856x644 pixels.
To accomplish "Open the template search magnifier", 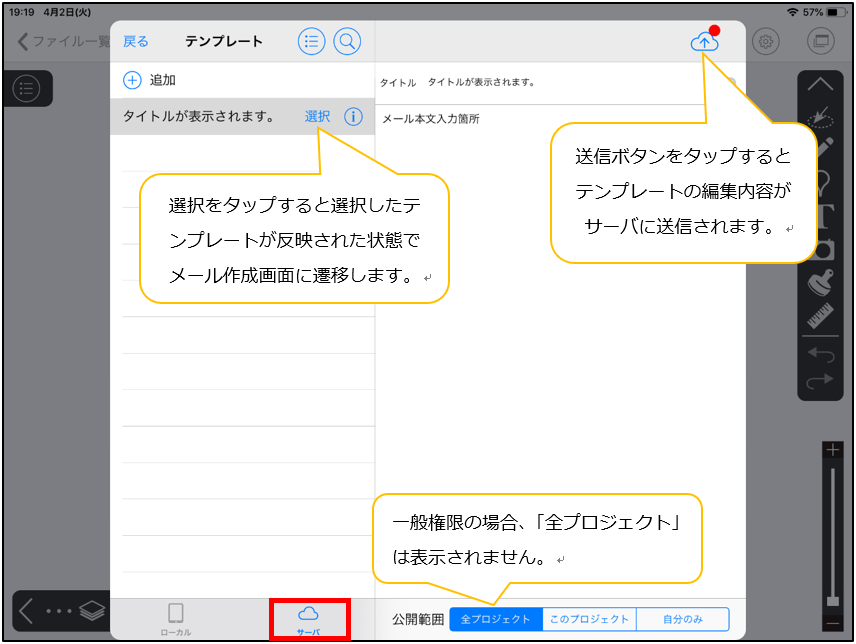I will coord(347,42).
